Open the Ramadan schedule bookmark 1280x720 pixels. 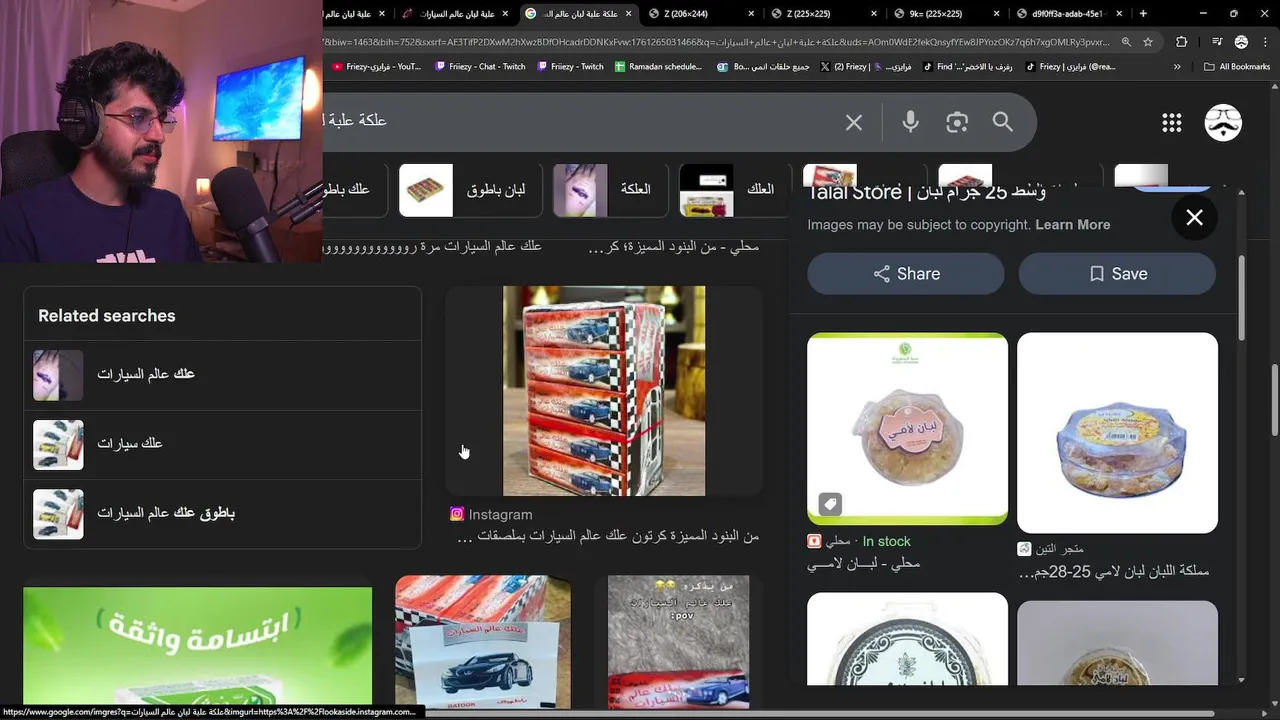[x=658, y=67]
